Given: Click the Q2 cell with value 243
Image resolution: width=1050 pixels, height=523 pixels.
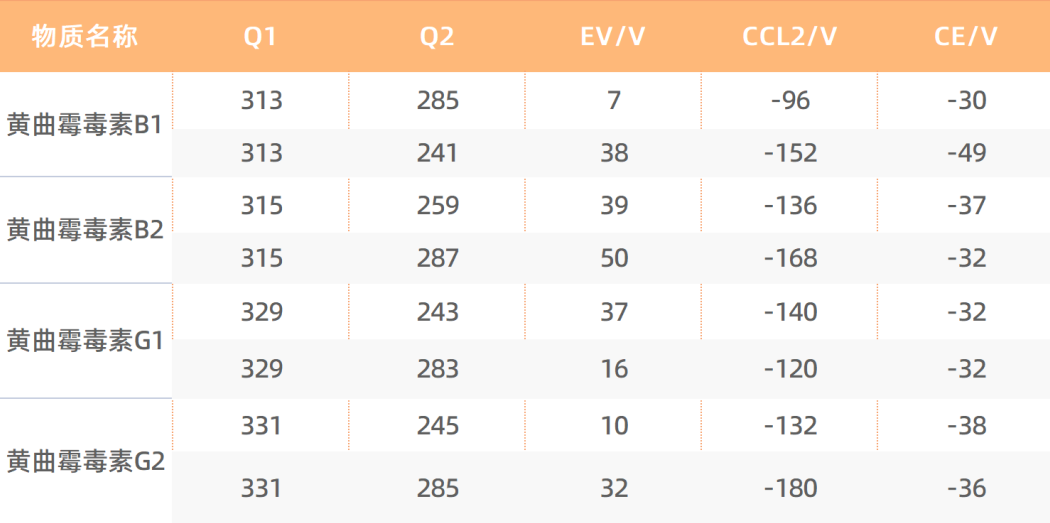Looking at the screenshot, I should [x=437, y=312].
